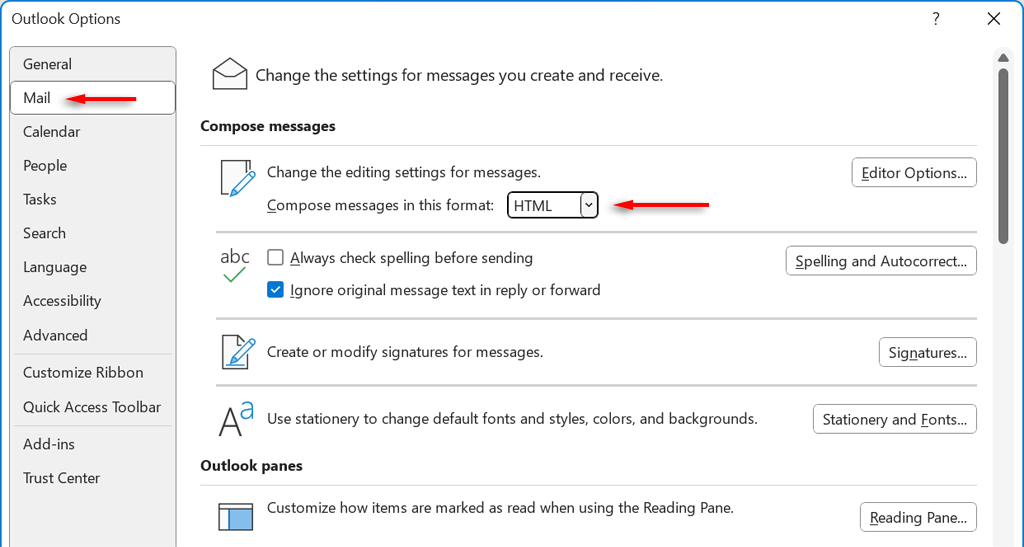Enable Always check spelling before sending
Image resolution: width=1024 pixels, height=547 pixels.
[x=276, y=258]
